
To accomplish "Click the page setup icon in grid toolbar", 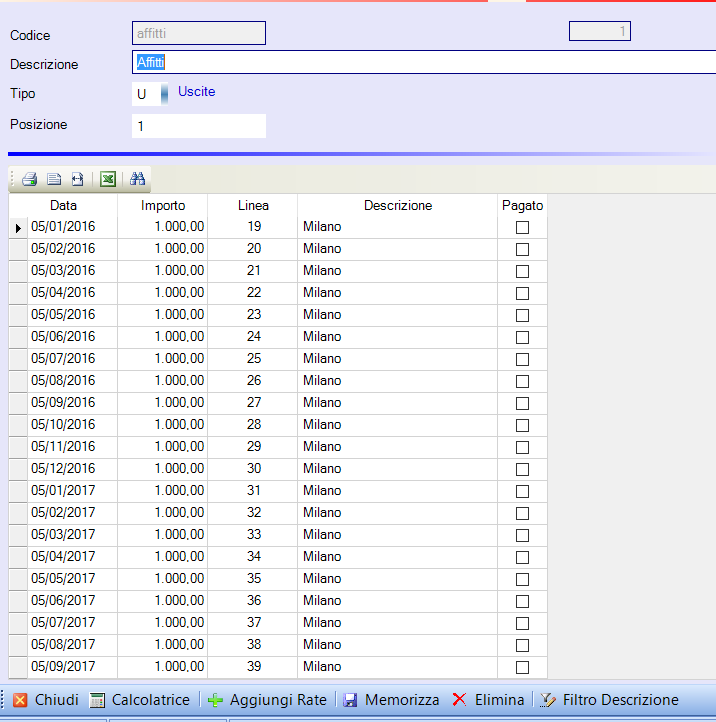I will (77, 179).
